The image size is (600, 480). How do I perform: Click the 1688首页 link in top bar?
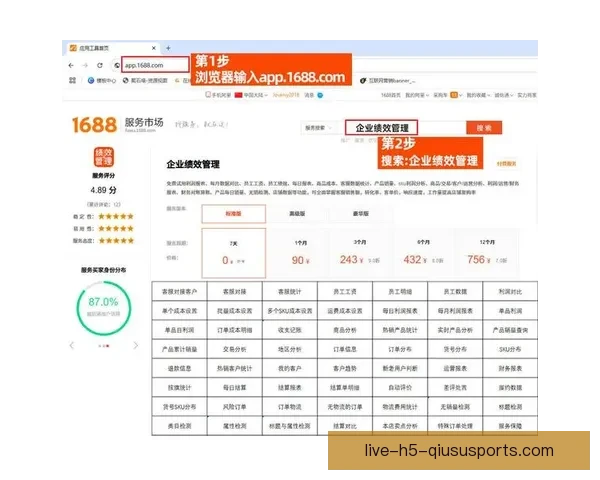click(391, 95)
